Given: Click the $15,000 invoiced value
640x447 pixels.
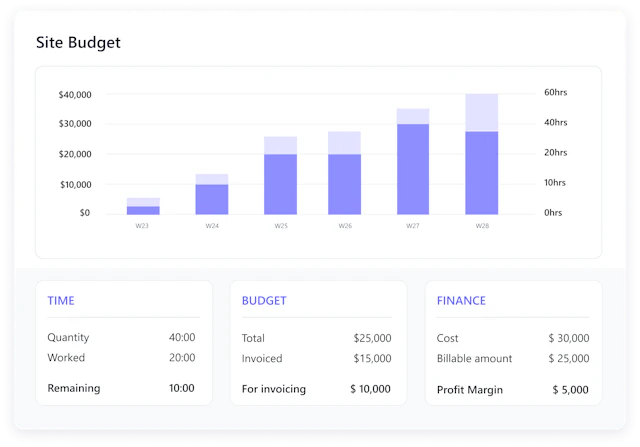Looking at the screenshot, I should (372, 358).
